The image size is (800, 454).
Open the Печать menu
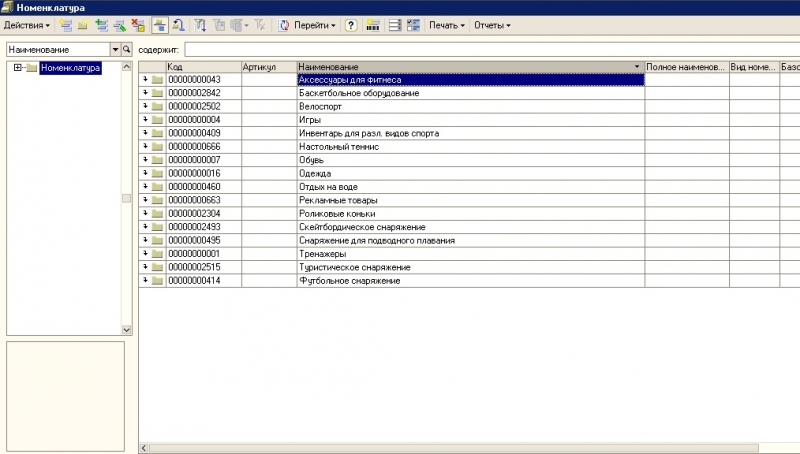[446, 24]
